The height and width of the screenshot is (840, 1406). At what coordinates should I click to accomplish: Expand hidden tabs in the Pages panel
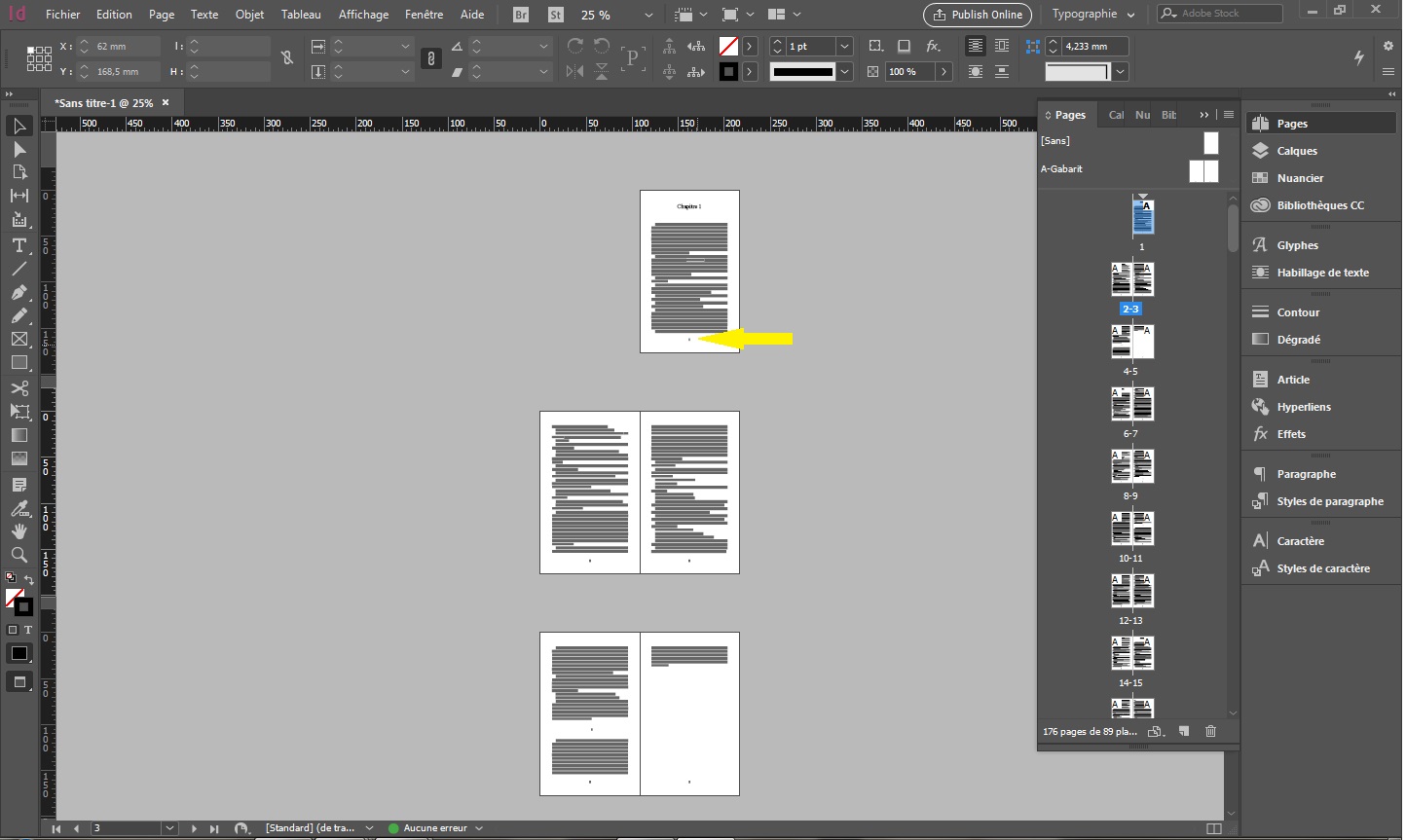pos(1204,115)
